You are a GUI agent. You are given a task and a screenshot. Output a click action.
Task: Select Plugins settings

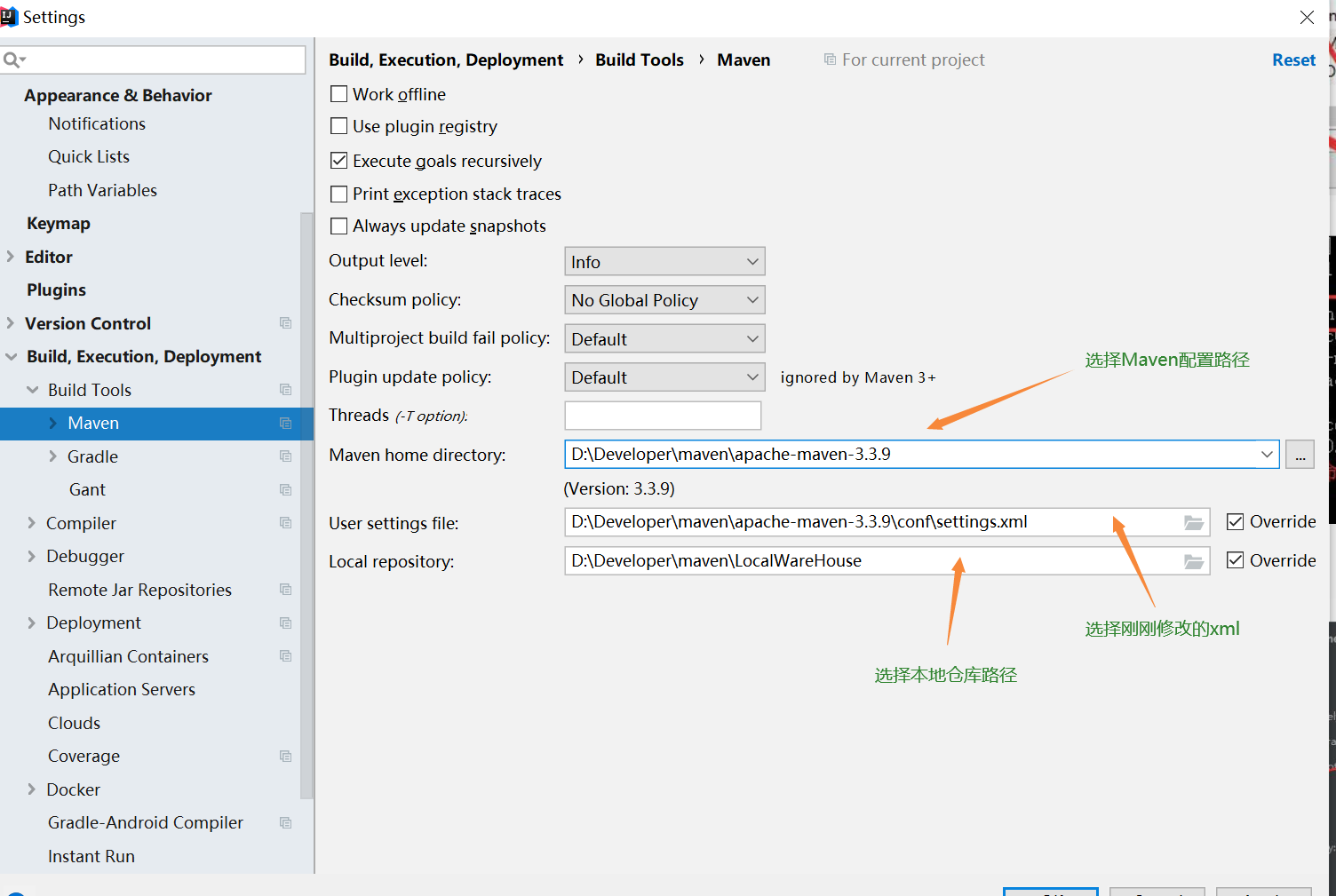pyautogui.click(x=56, y=290)
